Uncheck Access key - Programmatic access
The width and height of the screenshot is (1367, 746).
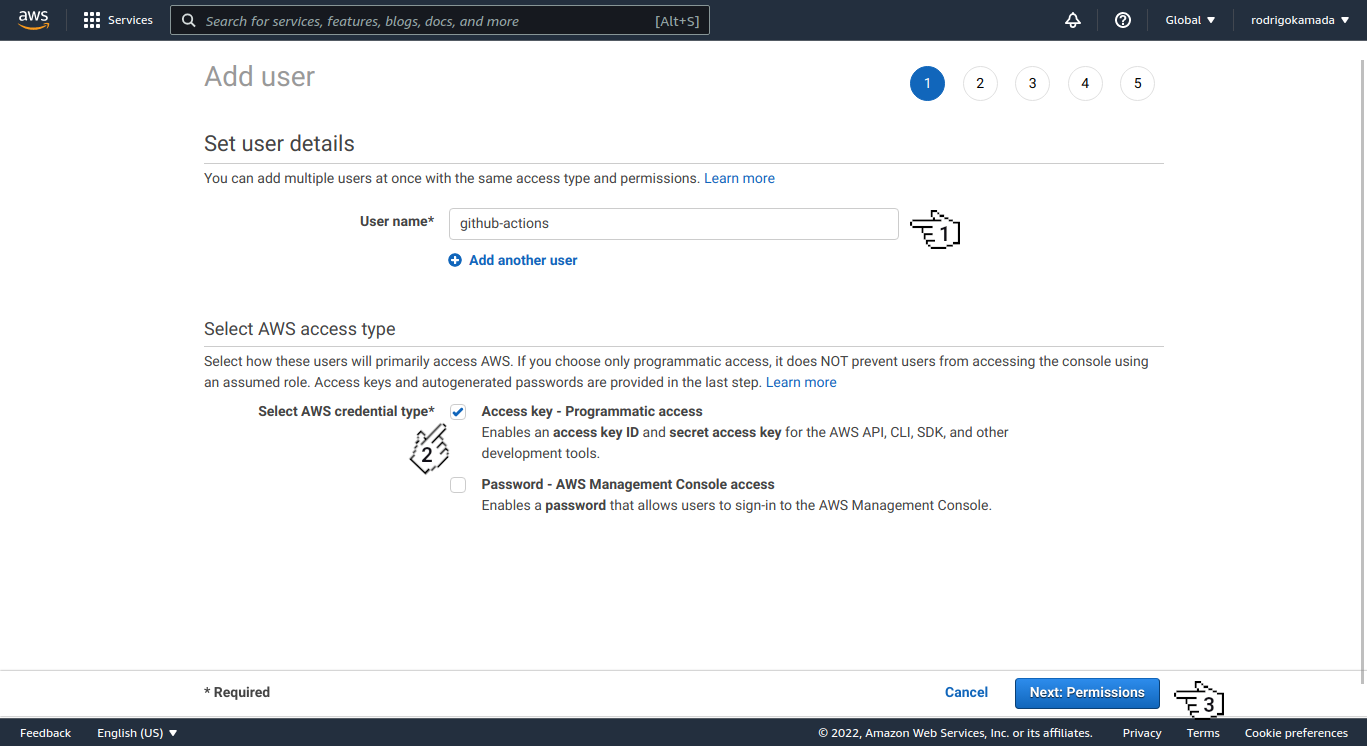pyautogui.click(x=457, y=411)
